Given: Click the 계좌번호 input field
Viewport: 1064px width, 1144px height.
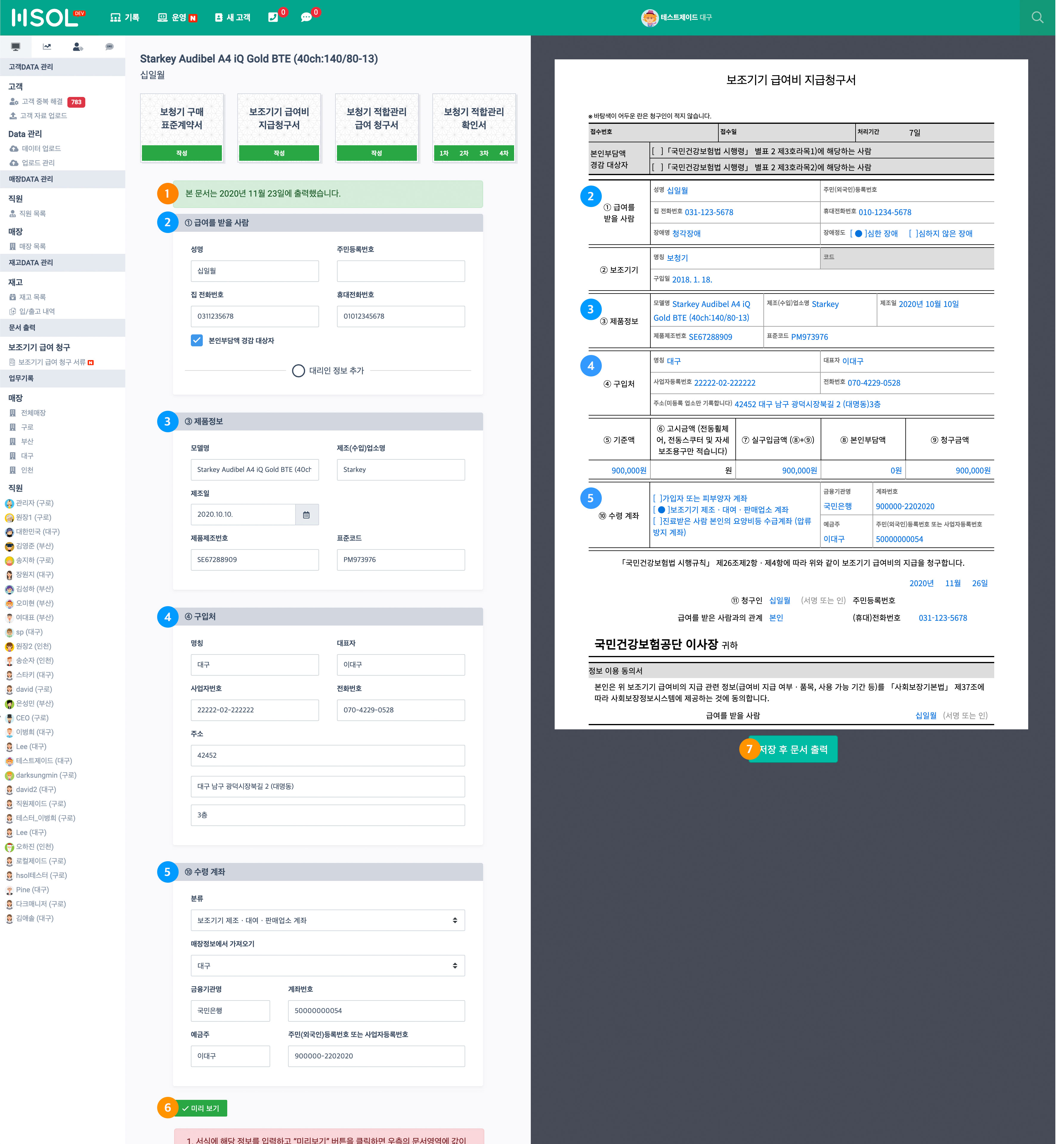Looking at the screenshot, I should (376, 1010).
